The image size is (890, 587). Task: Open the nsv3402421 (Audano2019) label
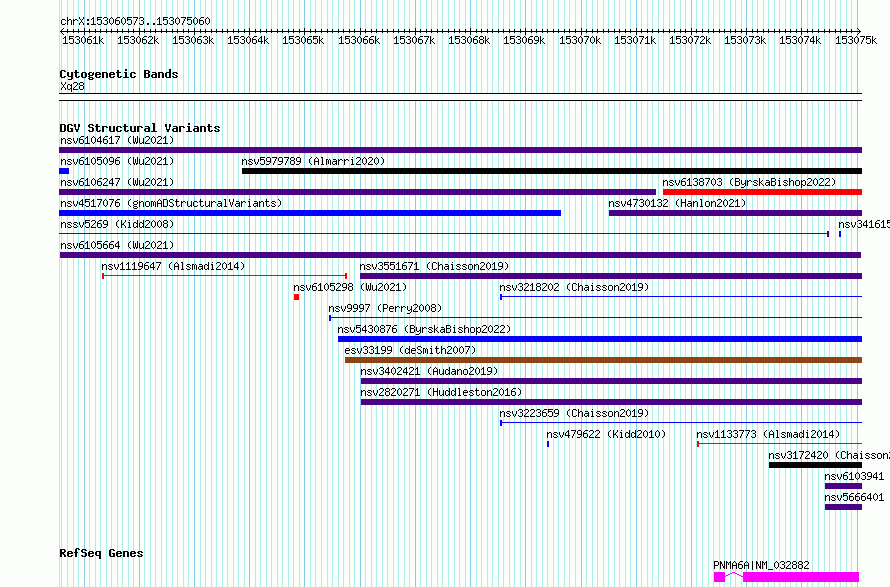tap(429, 371)
